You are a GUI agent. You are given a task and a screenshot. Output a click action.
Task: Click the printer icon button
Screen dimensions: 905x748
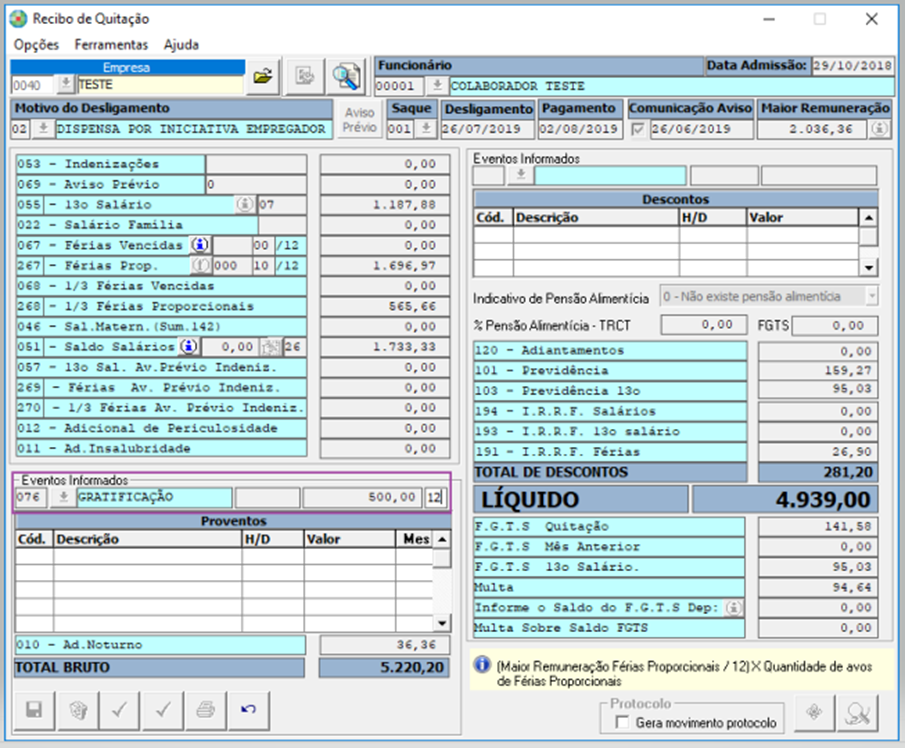pyautogui.click(x=205, y=710)
